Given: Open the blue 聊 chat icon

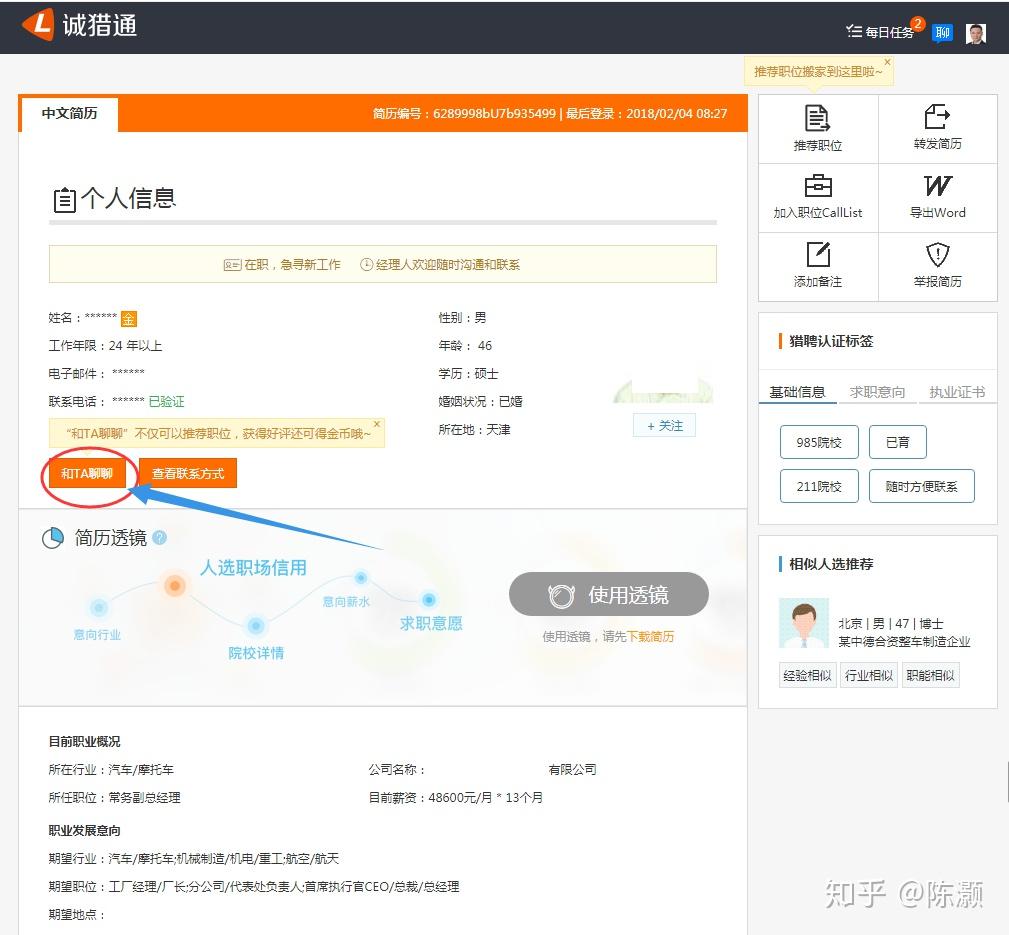Looking at the screenshot, I should (943, 32).
